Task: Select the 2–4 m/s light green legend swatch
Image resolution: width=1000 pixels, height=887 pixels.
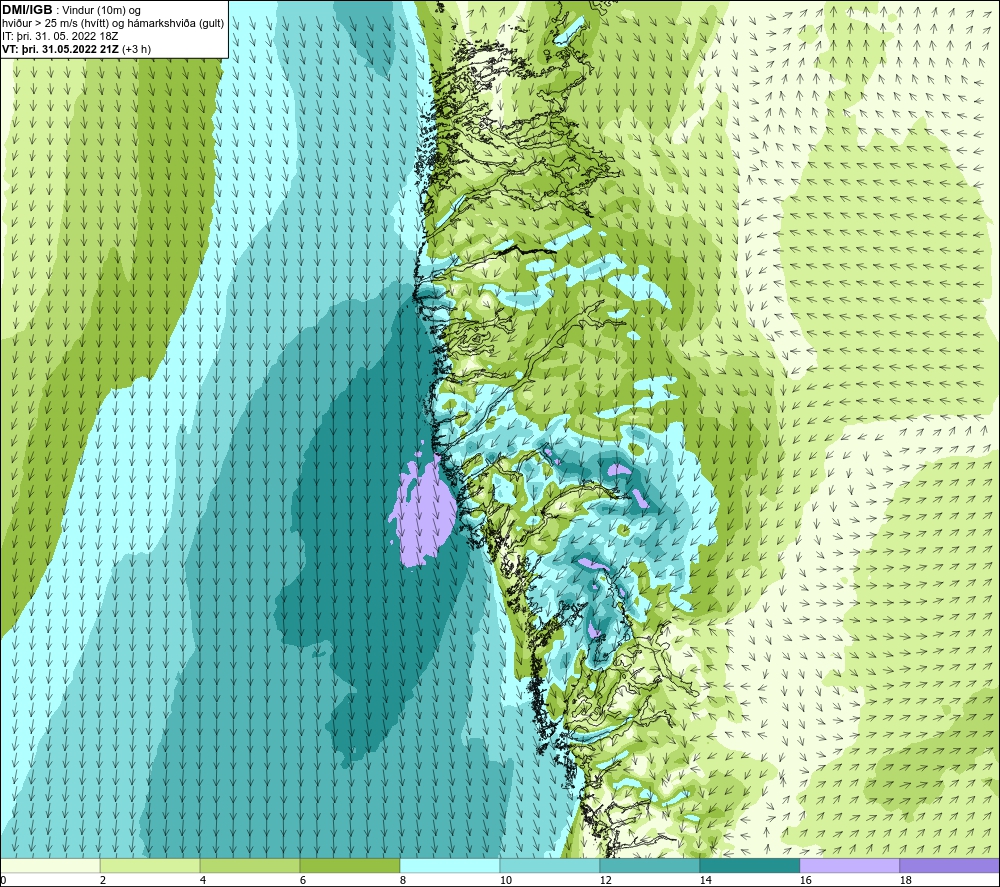Action: click(150, 865)
